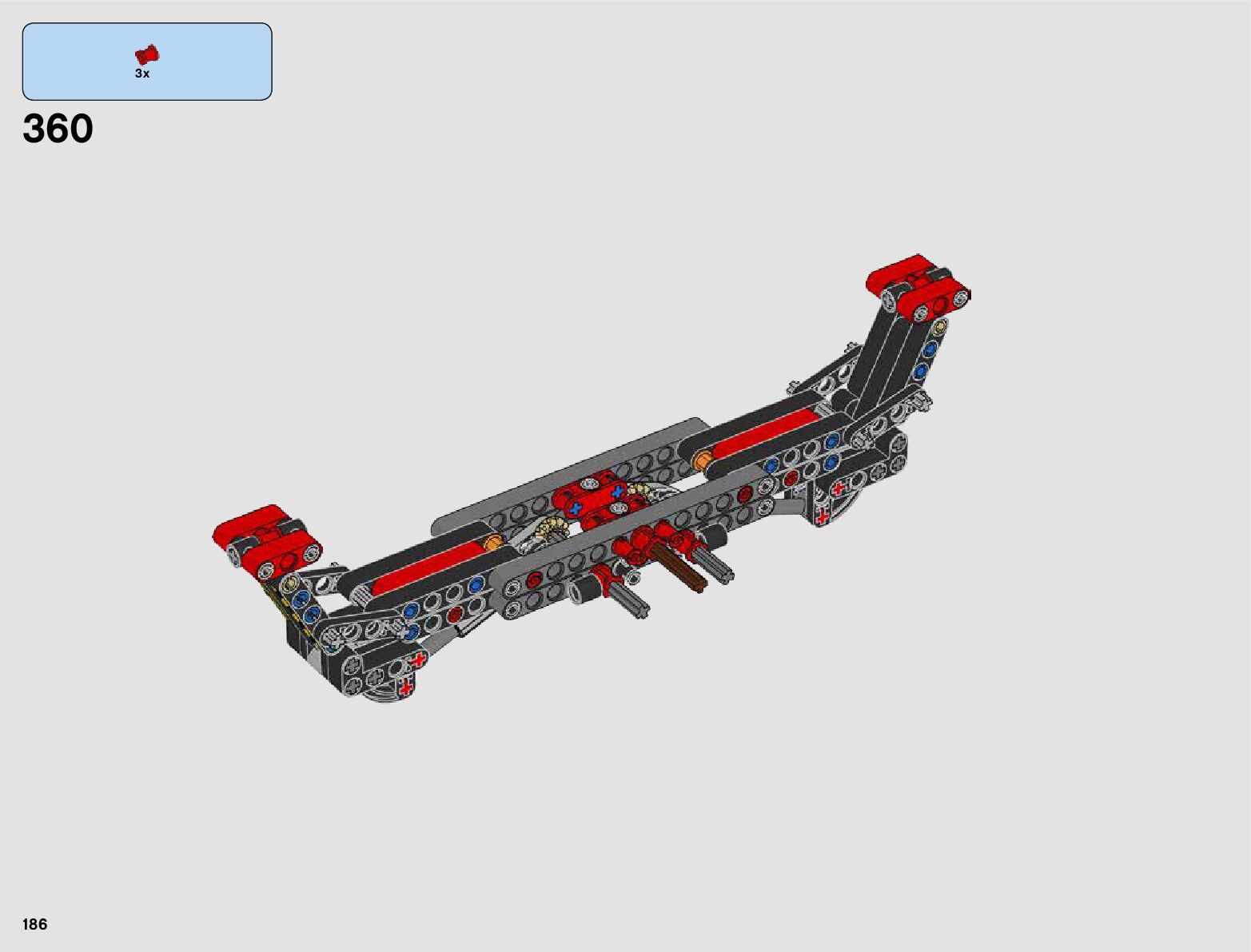Click the red connector piece in the parts box
The image size is (1251, 952).
pos(146,54)
